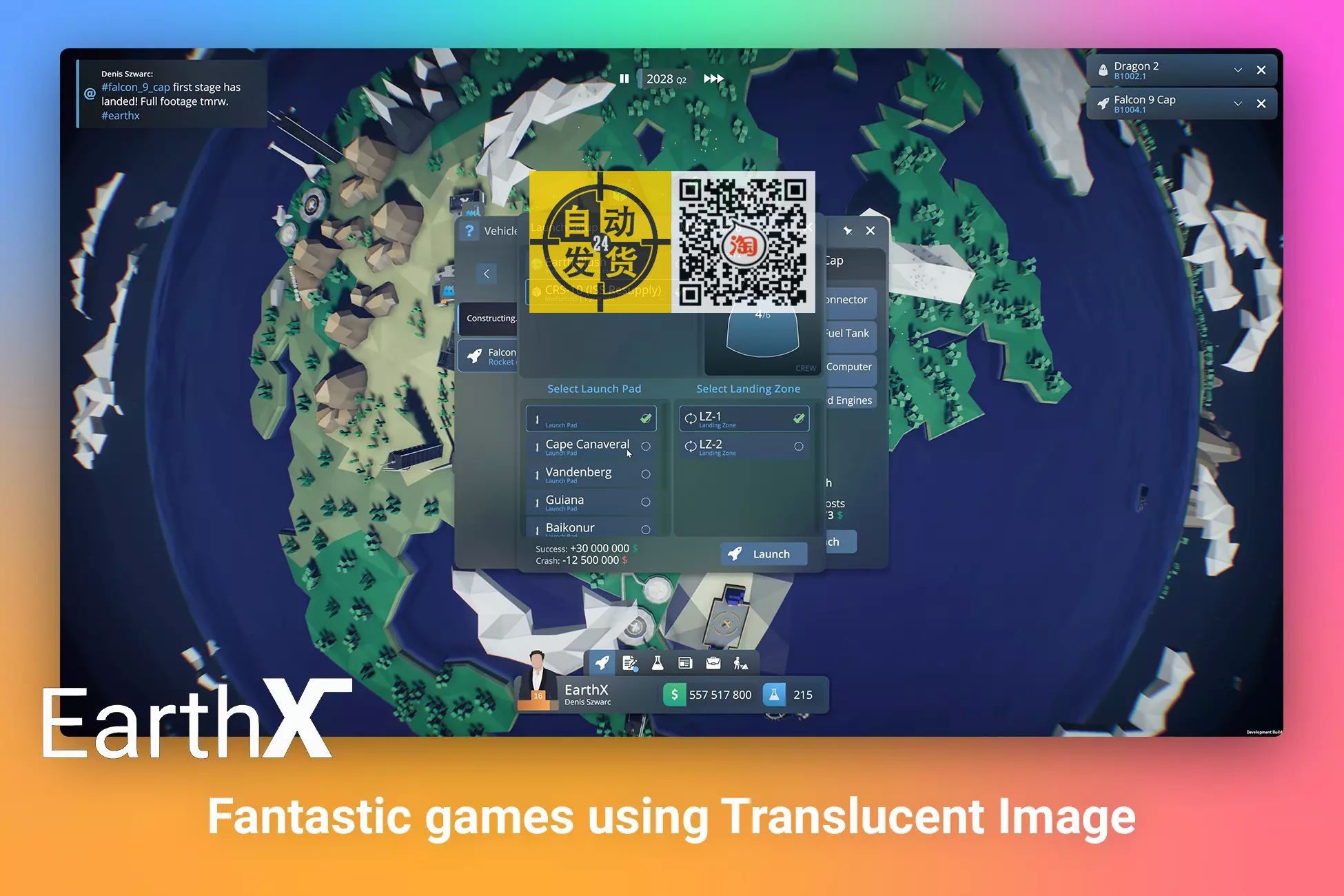The height and width of the screenshot is (896, 1344).
Task: Go back with the left chevron
Action: click(487, 274)
